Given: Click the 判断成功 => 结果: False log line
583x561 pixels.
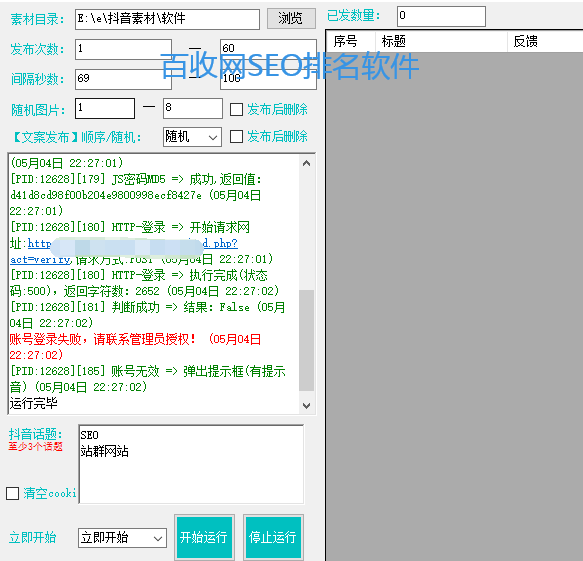Looking at the screenshot, I should 148,315.
